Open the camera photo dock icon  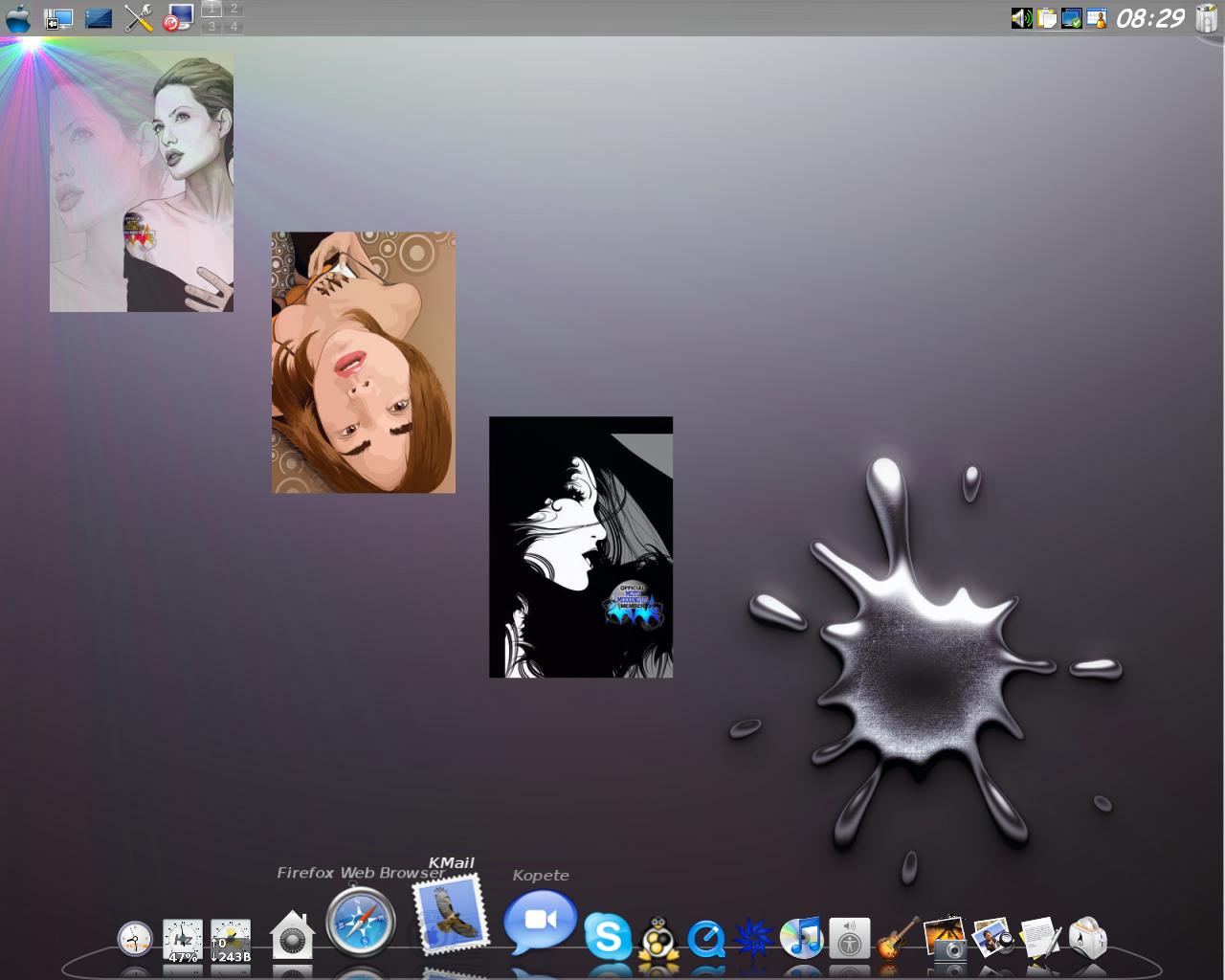(946, 937)
